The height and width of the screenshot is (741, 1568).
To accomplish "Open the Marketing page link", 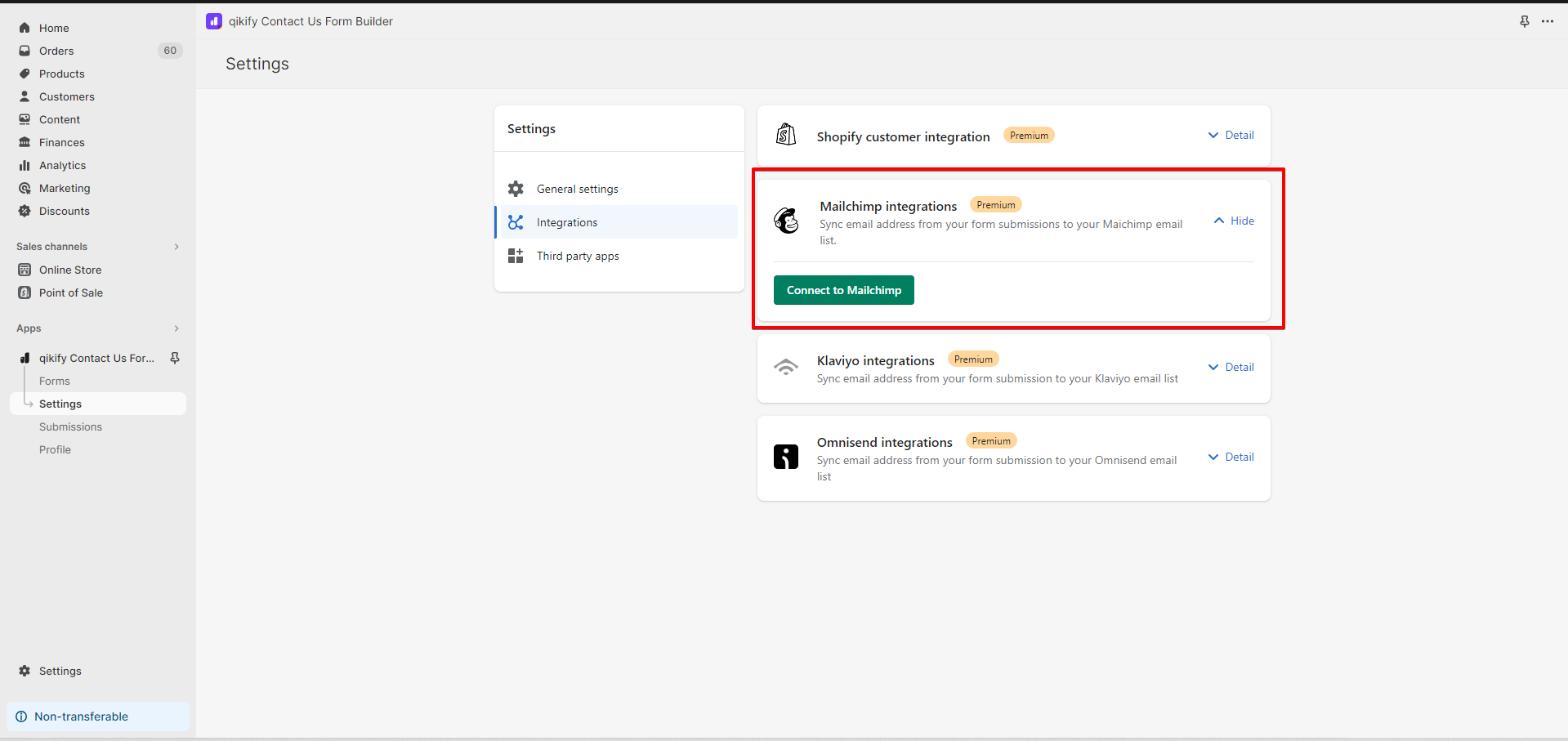I will point(65,188).
